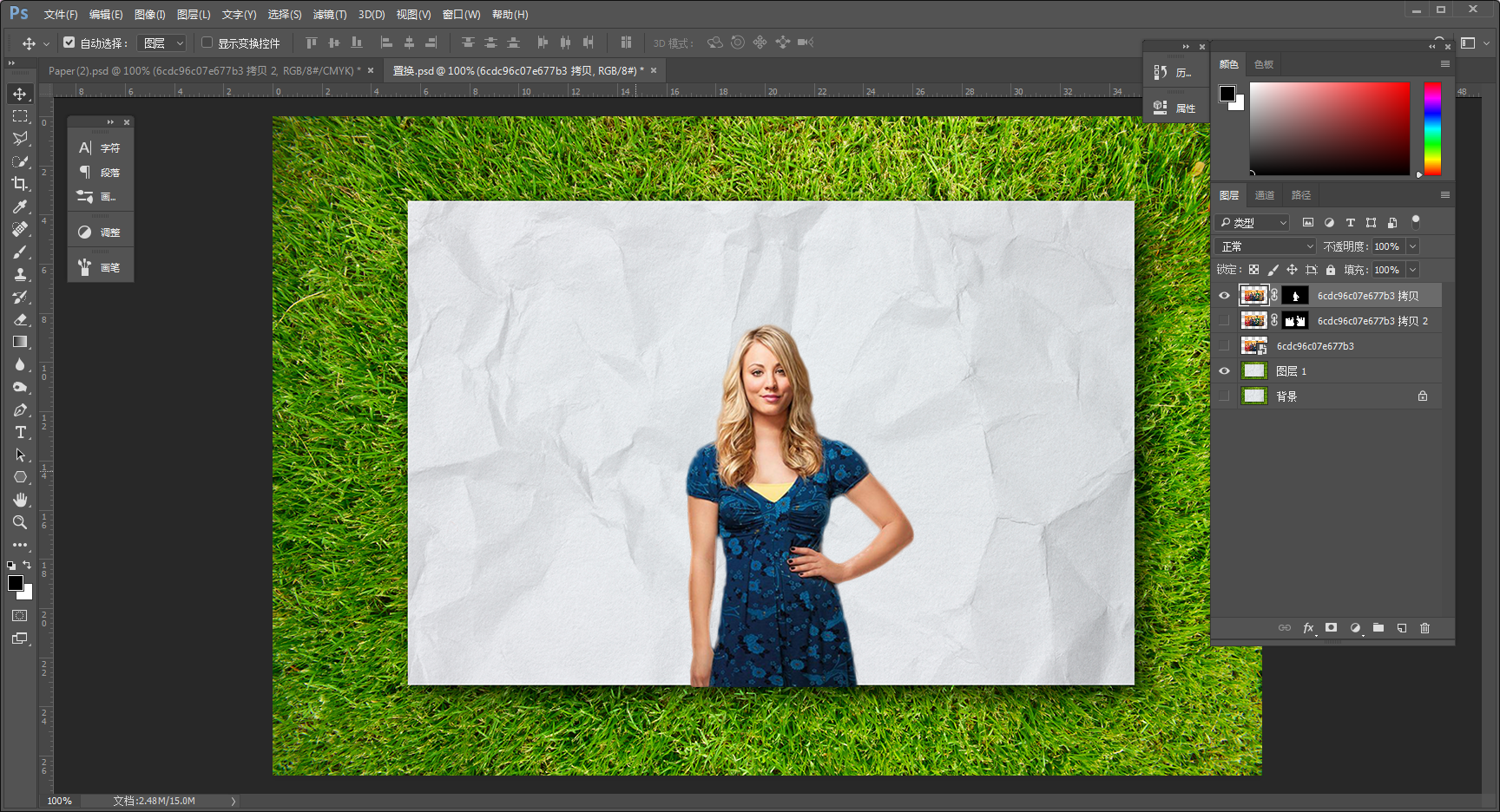Open the 属性 panel button

coord(1175,108)
